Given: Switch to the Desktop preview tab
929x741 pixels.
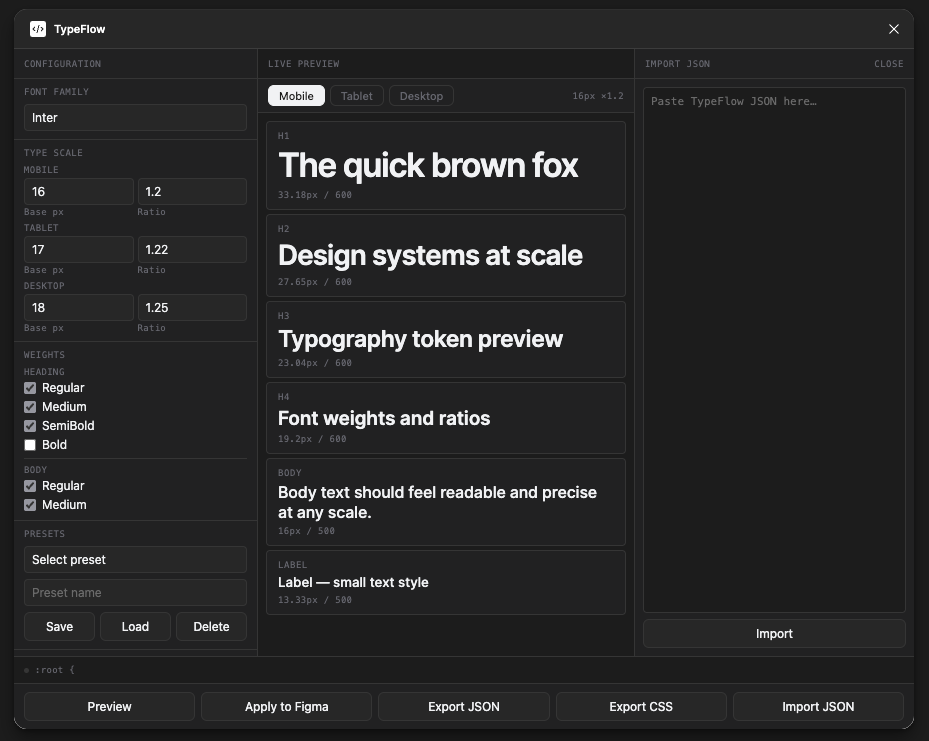Looking at the screenshot, I should tap(421, 96).
